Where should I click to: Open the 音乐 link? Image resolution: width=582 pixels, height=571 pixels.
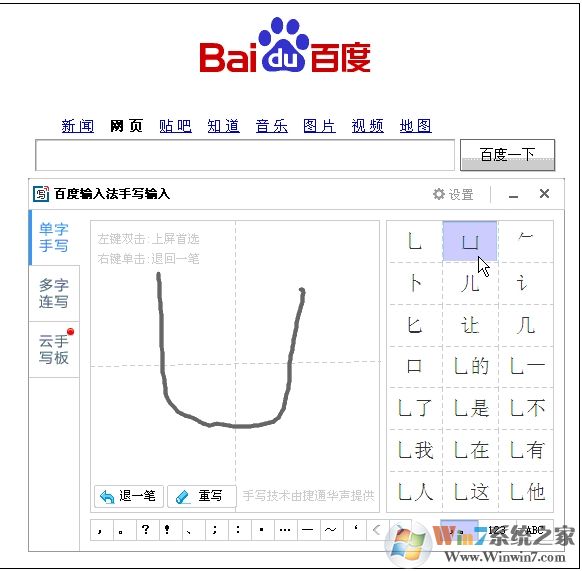(x=272, y=126)
